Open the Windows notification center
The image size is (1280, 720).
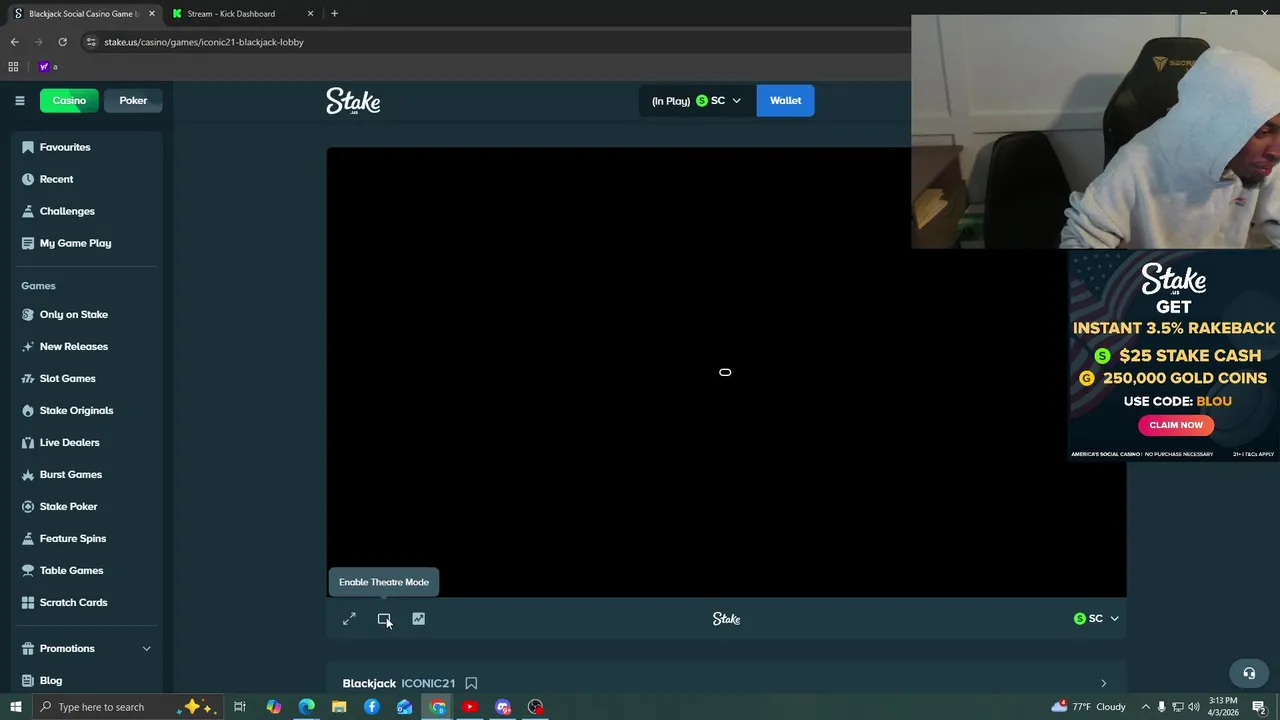click(1261, 707)
